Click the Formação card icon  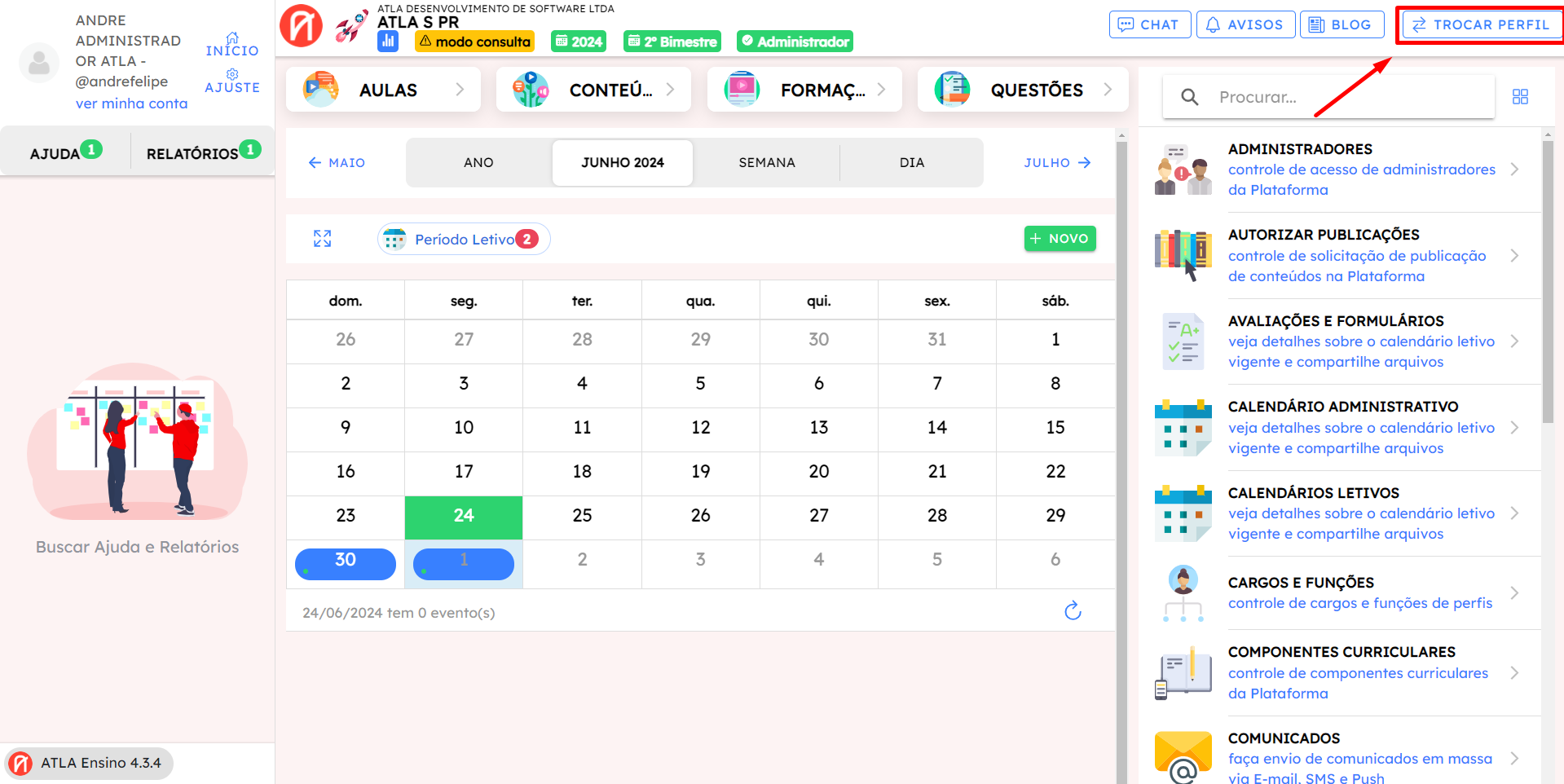742,90
